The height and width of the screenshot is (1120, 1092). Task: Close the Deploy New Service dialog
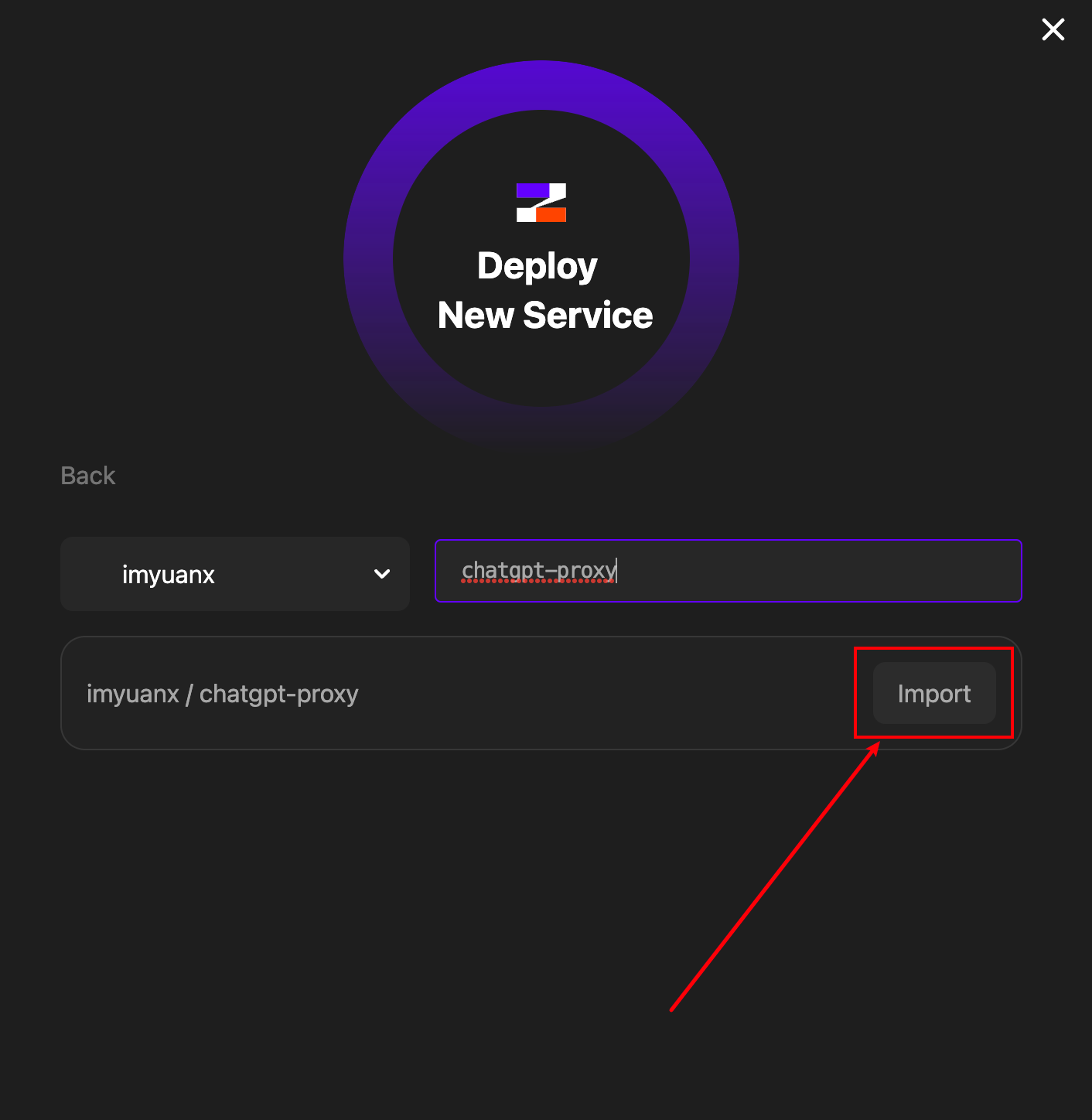(1053, 29)
